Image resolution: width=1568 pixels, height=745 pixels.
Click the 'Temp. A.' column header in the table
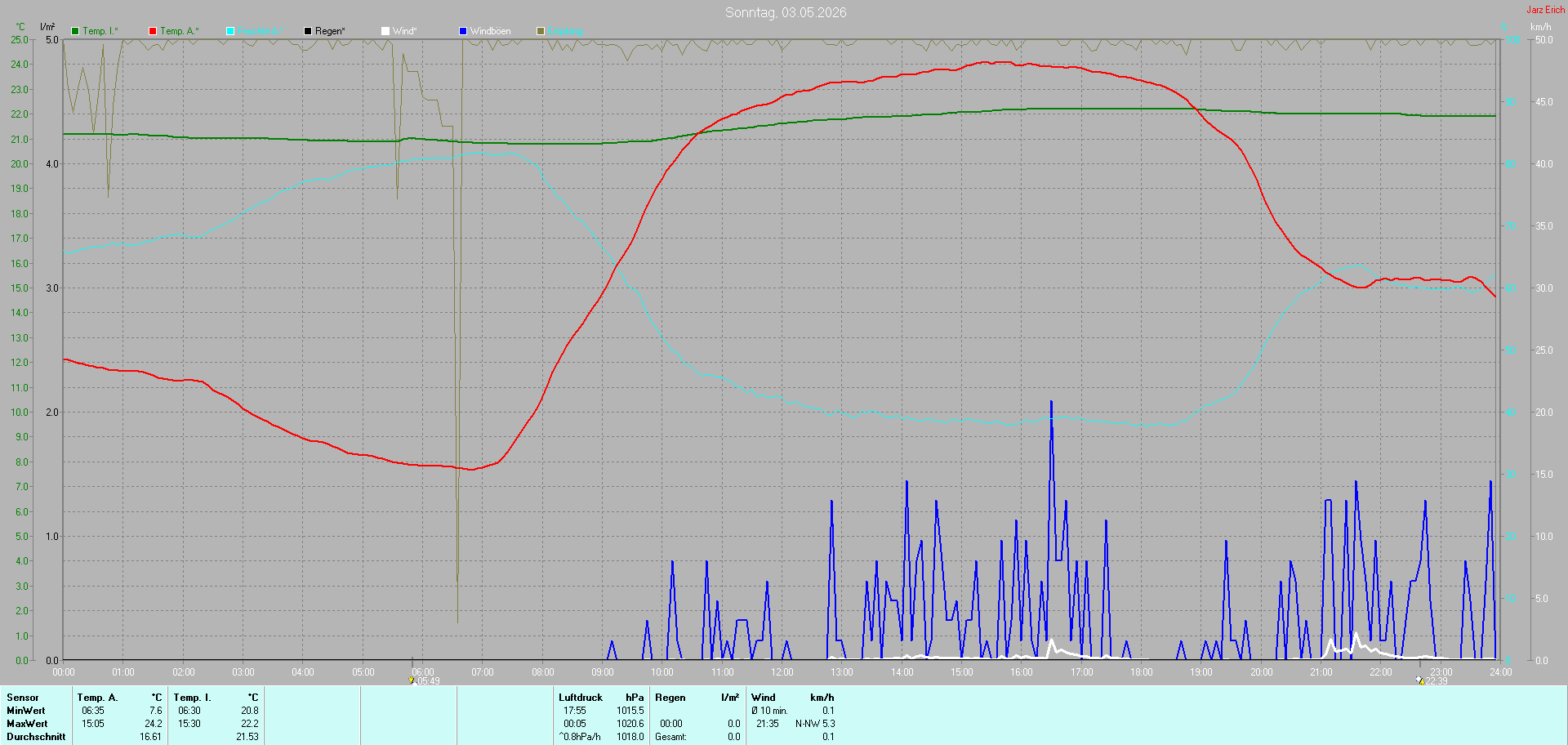click(x=97, y=698)
